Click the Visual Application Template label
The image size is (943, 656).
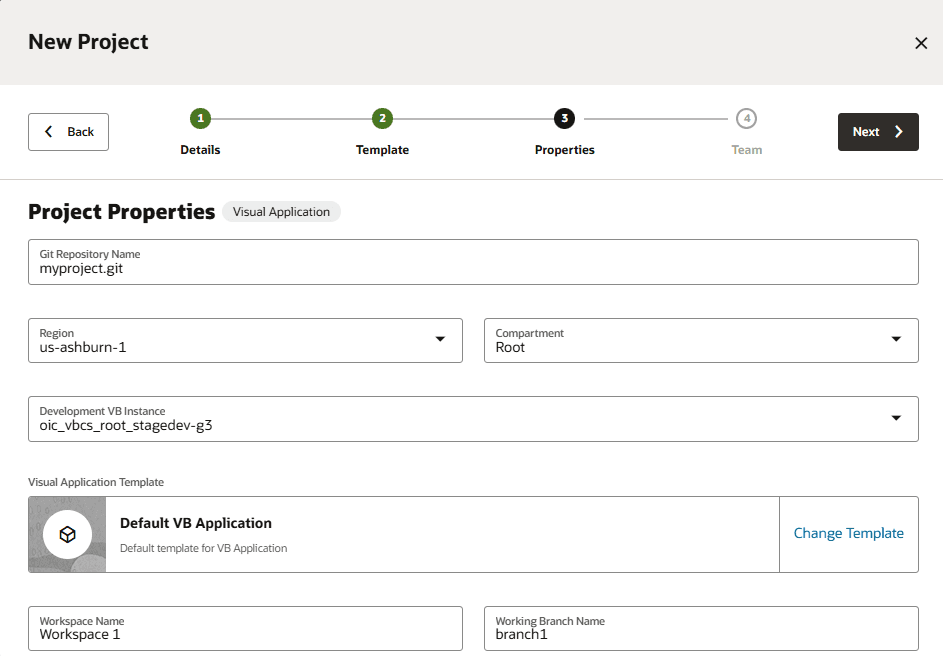click(x=96, y=482)
